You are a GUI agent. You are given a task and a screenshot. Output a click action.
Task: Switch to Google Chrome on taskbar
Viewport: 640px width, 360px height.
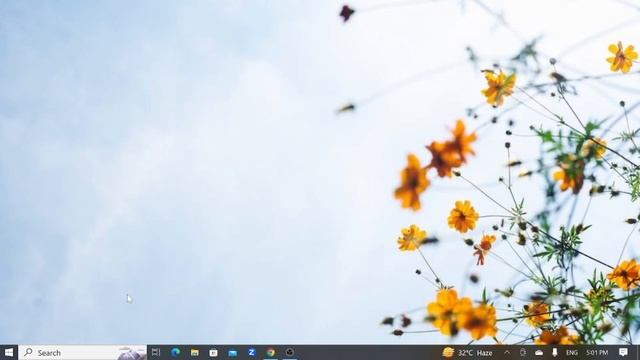pos(271,352)
